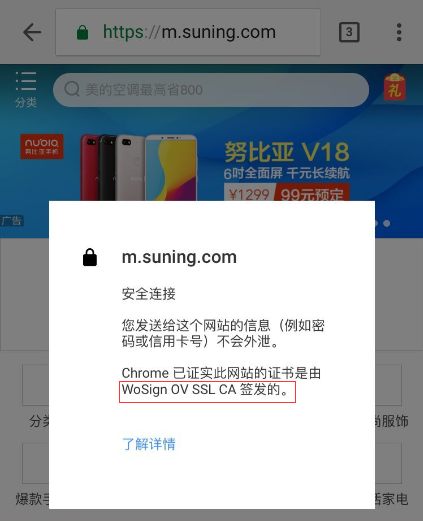Tap the 99元预定 preorder button
The image size is (423, 521).
[x=312, y=193]
